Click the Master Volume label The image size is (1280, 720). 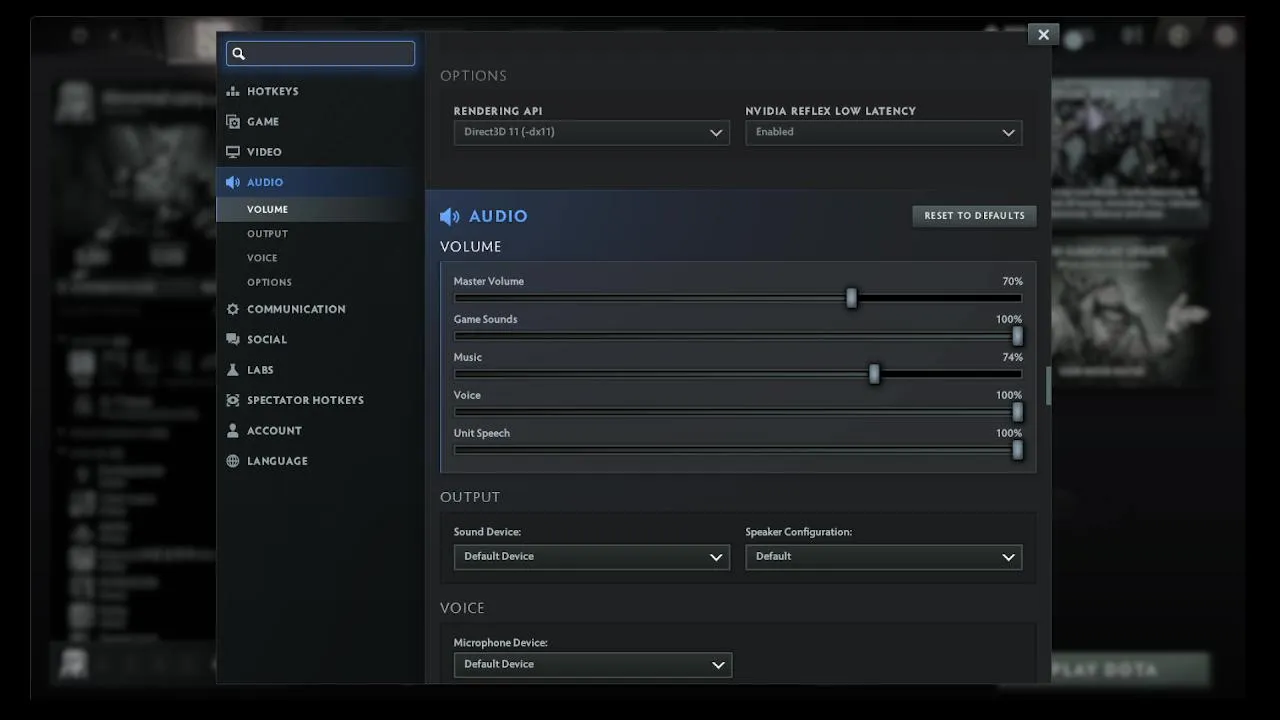(489, 282)
